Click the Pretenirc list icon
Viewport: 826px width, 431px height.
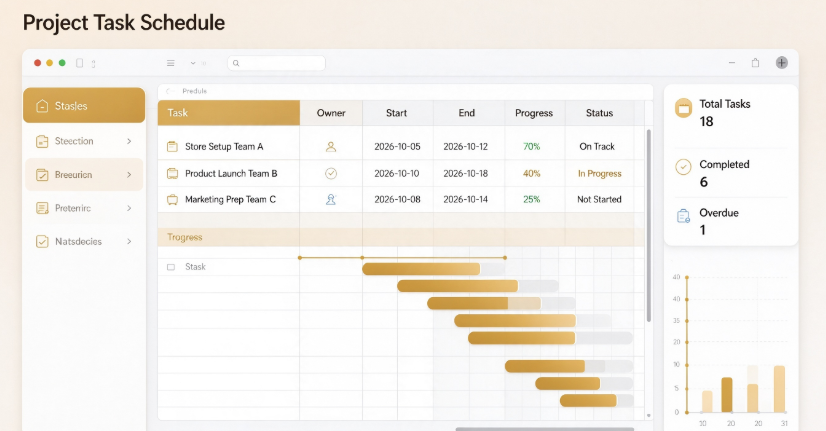click(42, 208)
